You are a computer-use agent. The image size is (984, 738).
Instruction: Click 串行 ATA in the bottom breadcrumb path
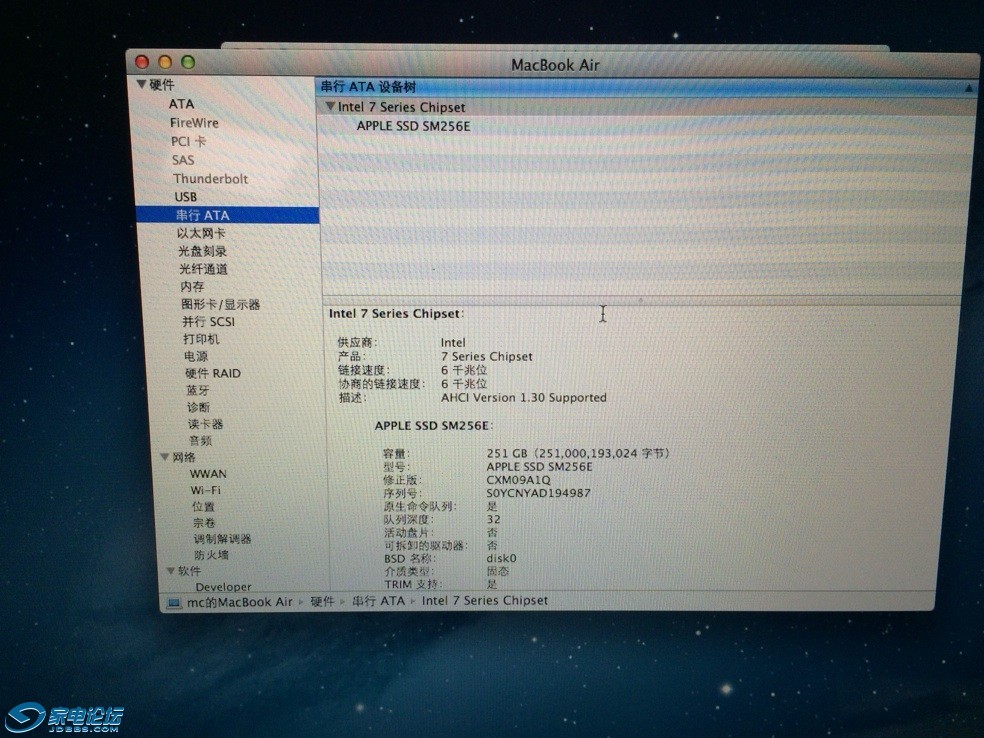coord(380,601)
